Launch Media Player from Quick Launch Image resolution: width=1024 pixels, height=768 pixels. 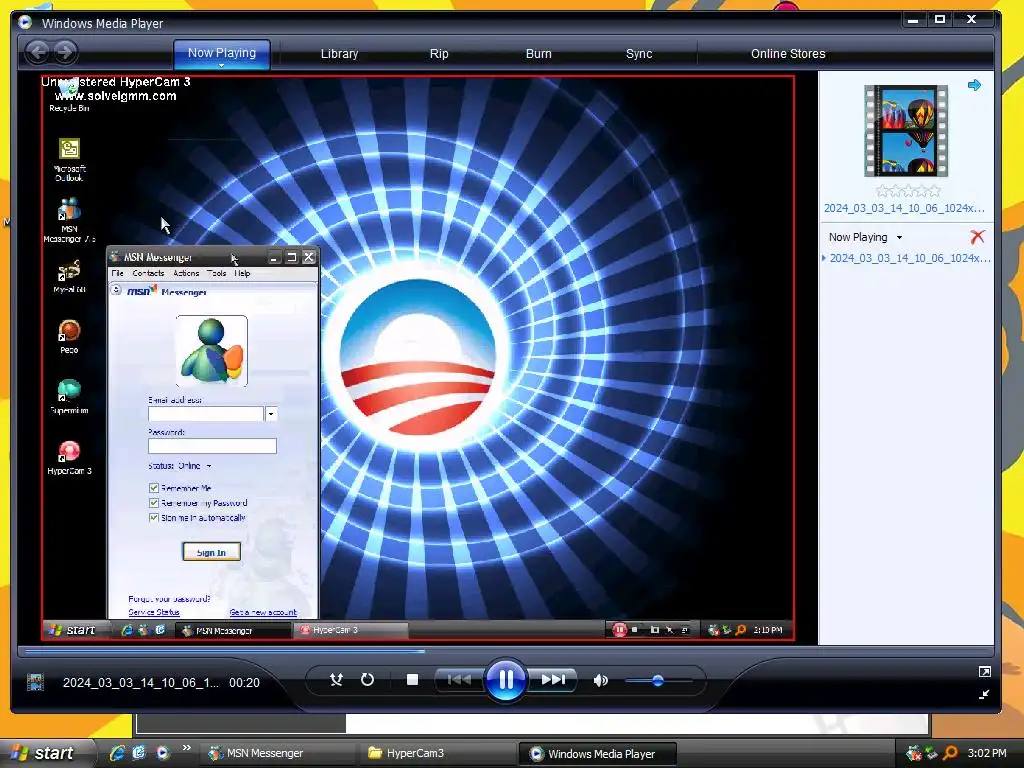[x=163, y=753]
